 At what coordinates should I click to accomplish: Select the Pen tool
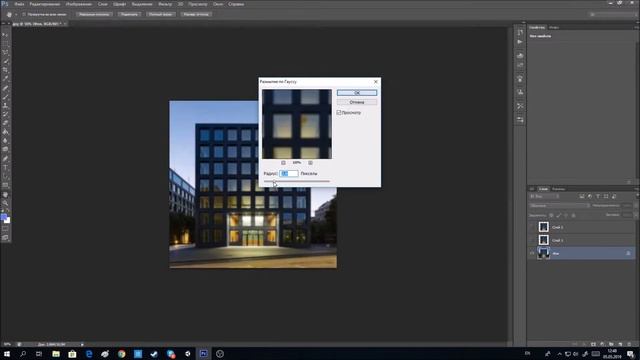point(5,158)
